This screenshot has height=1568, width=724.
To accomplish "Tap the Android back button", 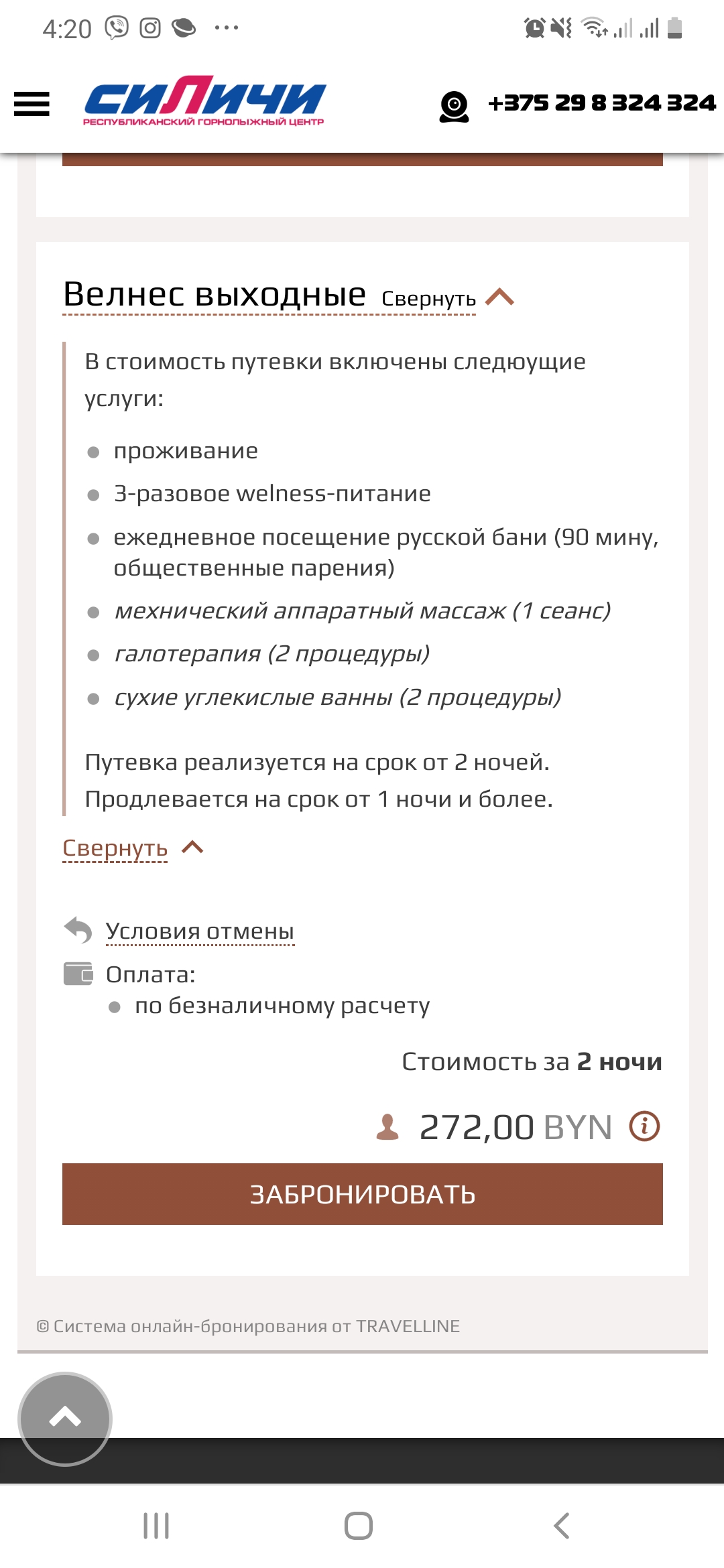I will pos(562,1526).
